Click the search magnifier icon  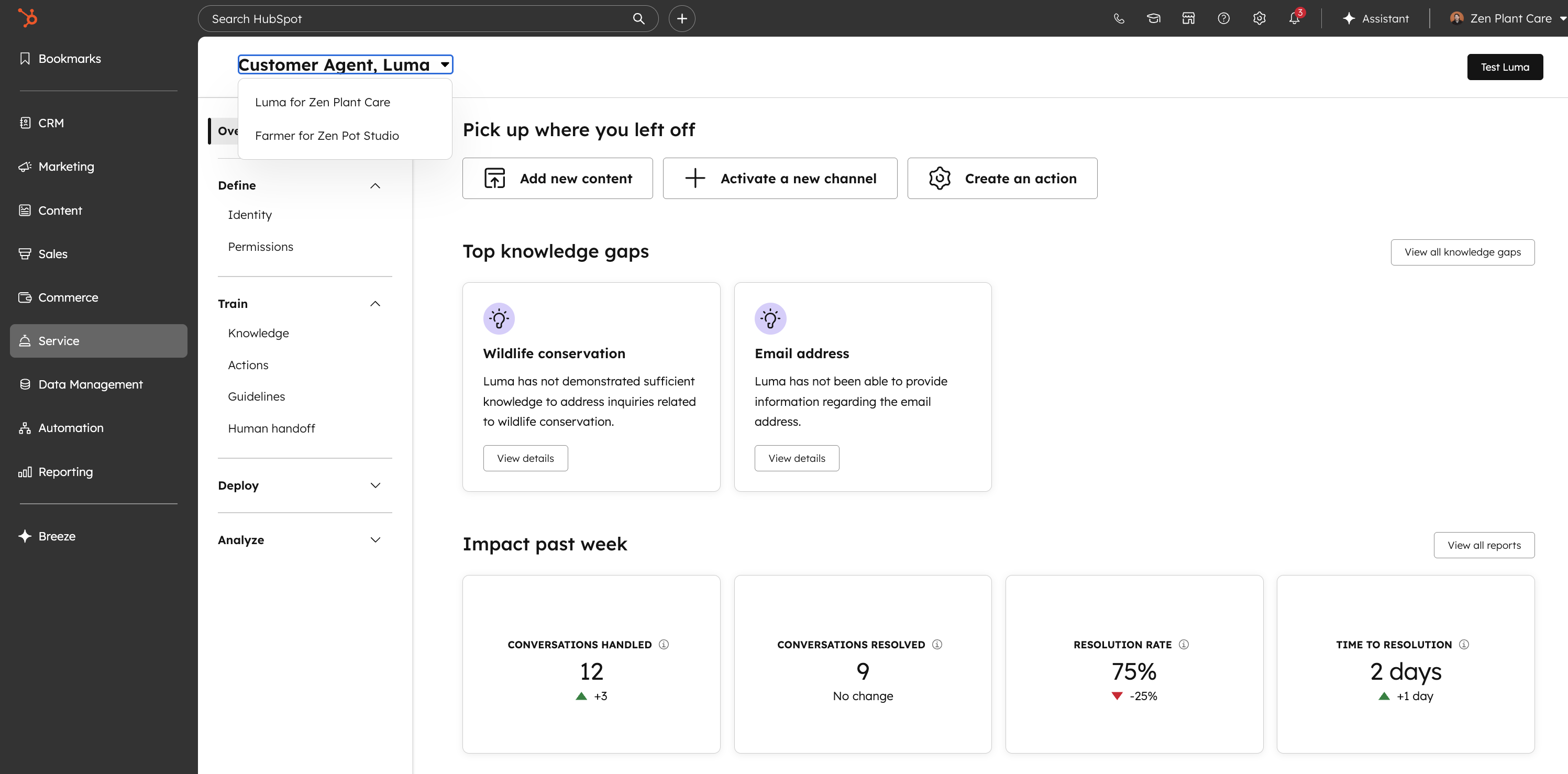click(x=638, y=19)
